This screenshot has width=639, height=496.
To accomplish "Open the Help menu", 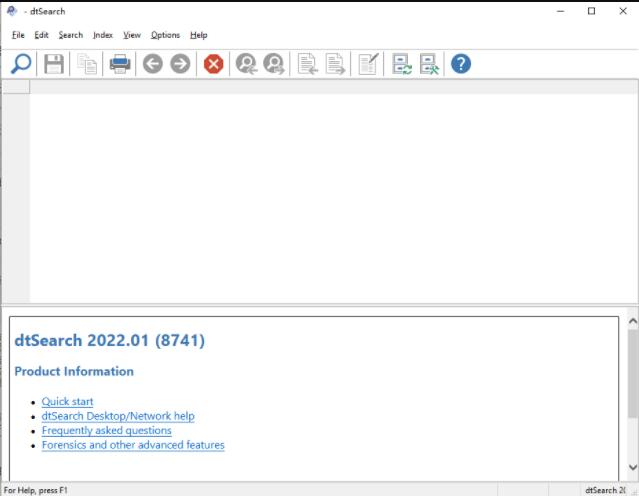I will pos(198,35).
